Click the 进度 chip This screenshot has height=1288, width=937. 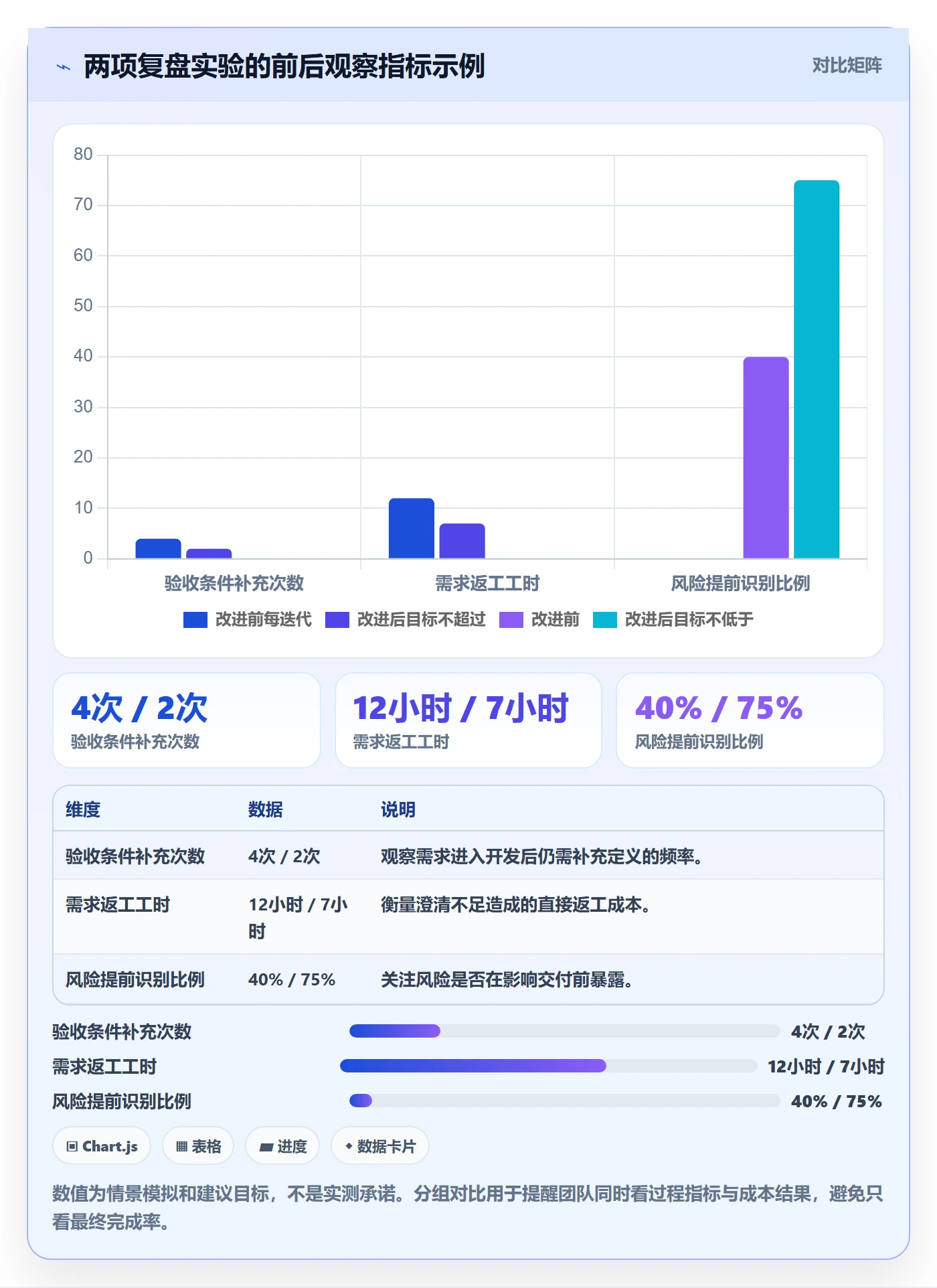[282, 1146]
